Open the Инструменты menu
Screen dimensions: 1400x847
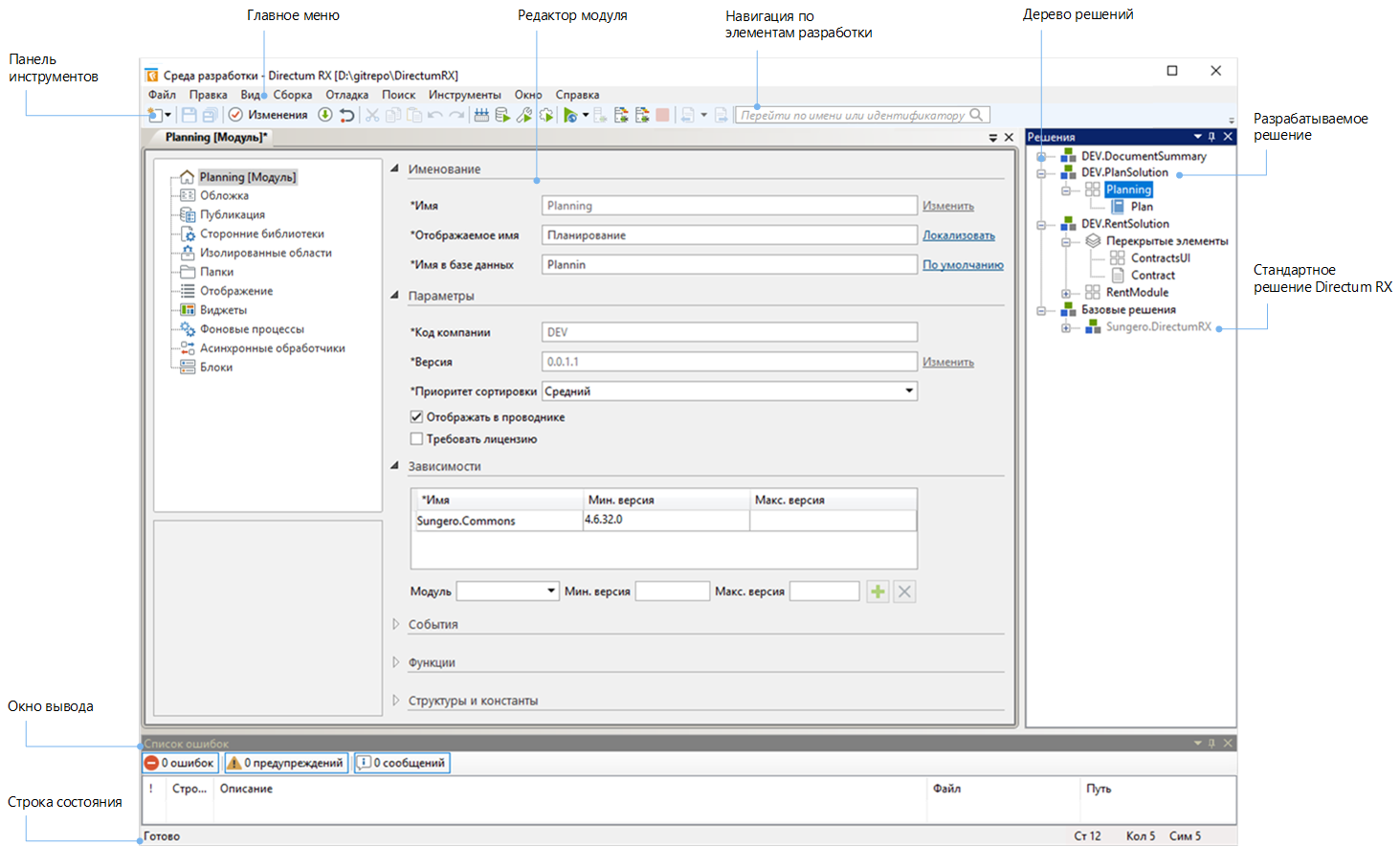tap(464, 95)
